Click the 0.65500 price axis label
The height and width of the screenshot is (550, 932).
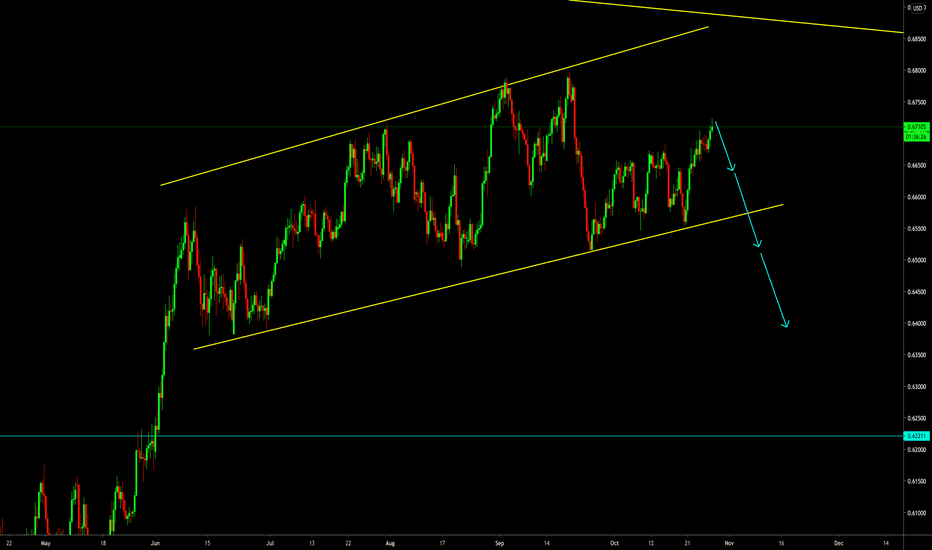pos(917,228)
